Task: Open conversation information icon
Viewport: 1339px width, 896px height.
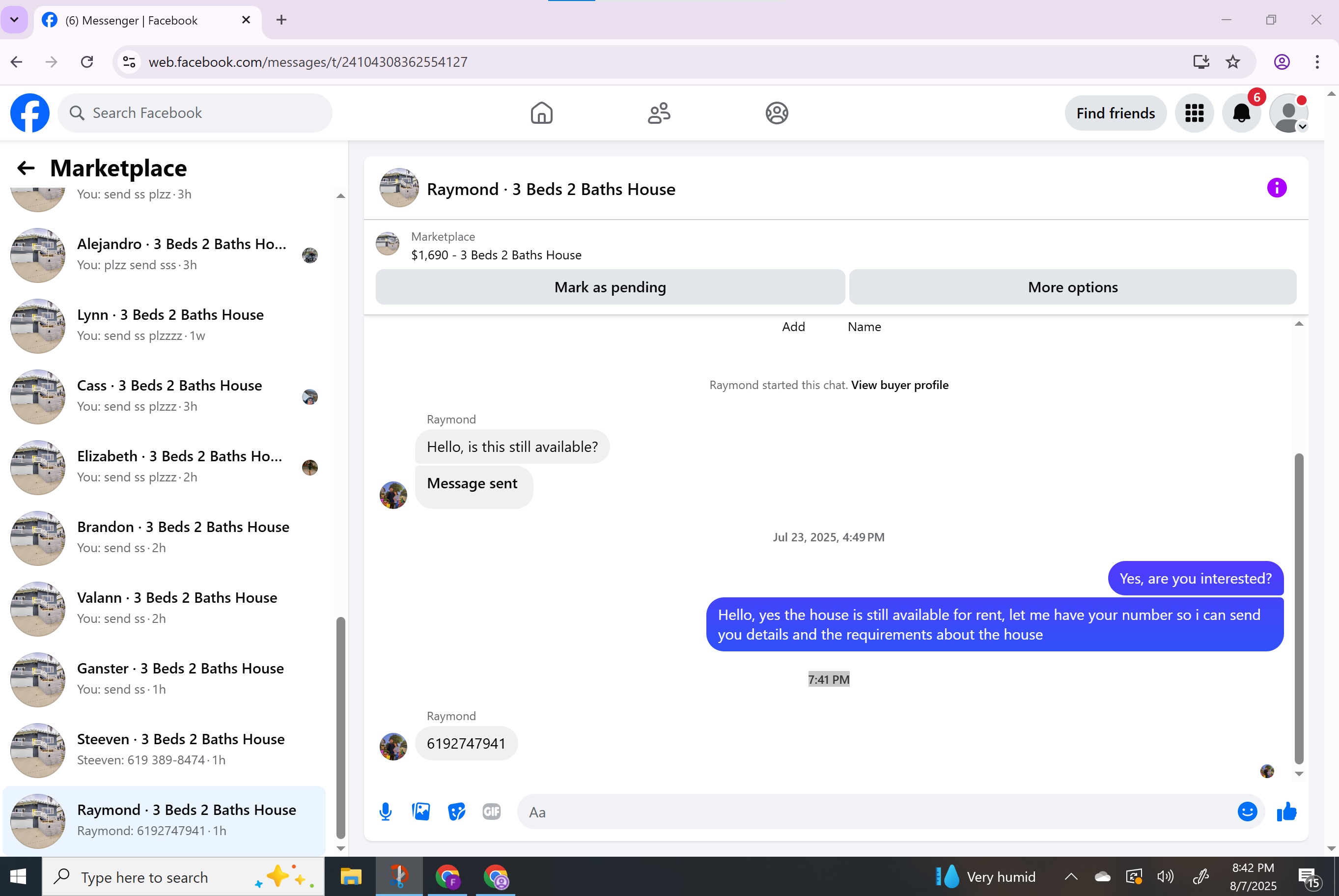Action: click(1276, 188)
